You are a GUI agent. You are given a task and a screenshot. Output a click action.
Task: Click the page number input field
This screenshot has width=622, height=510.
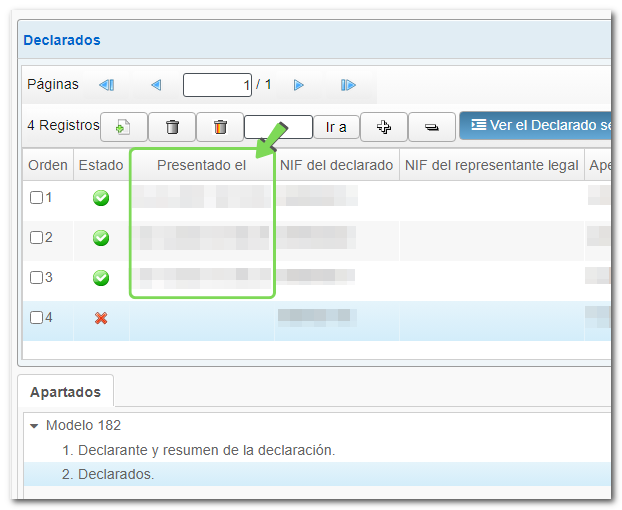[217, 85]
